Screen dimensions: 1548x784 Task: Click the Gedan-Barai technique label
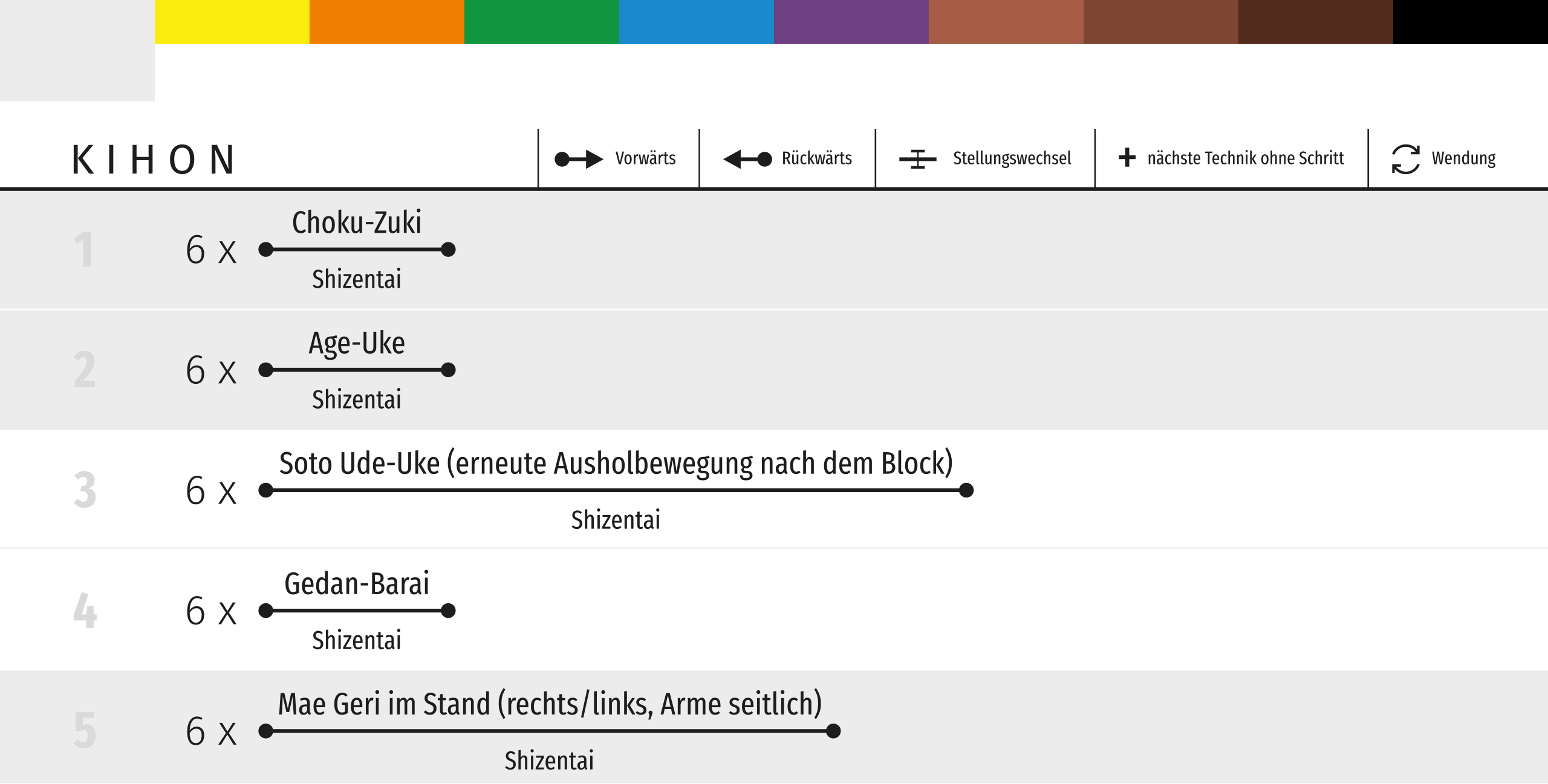pos(357,584)
